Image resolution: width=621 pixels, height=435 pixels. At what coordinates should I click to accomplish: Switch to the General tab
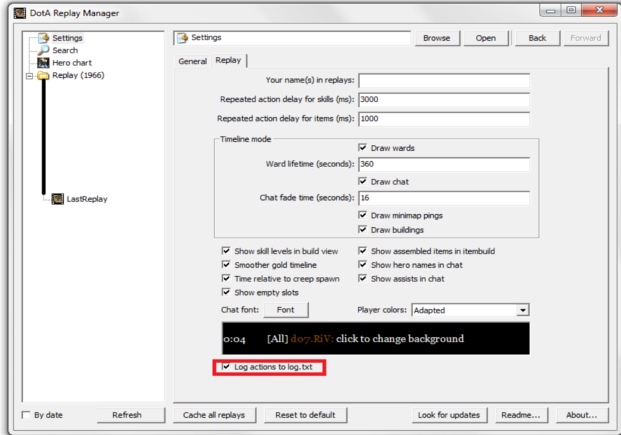(192, 61)
